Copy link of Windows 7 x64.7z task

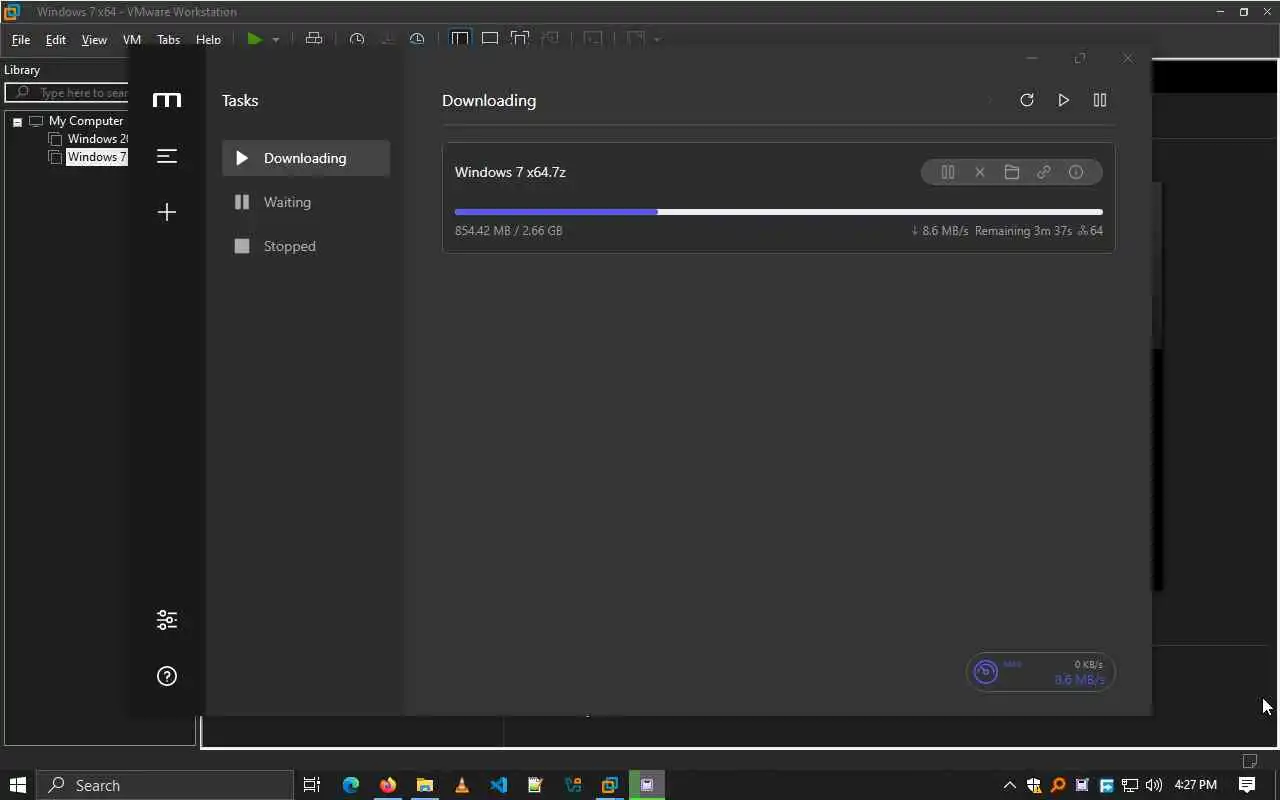(1044, 172)
